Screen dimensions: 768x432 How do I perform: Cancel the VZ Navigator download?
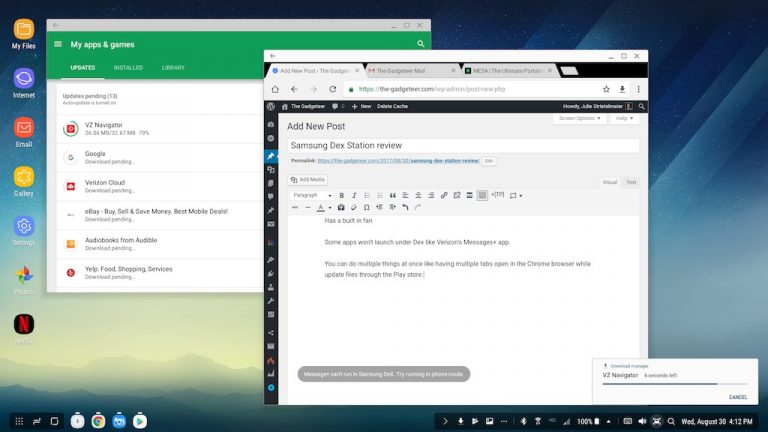click(x=737, y=397)
